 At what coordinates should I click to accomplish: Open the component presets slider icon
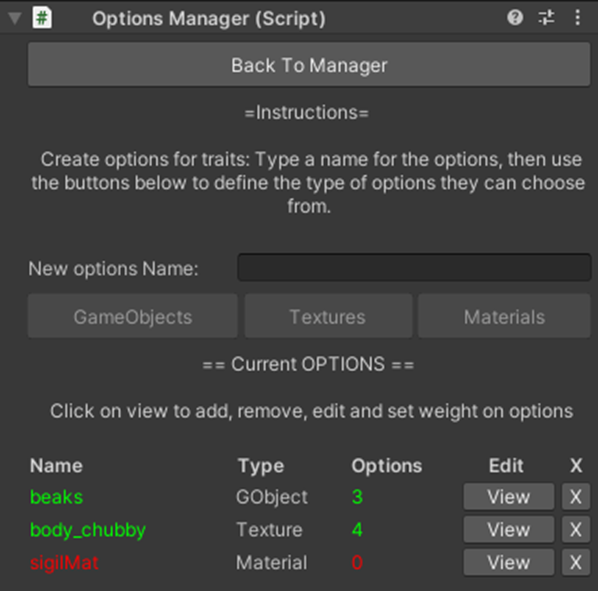point(546,18)
